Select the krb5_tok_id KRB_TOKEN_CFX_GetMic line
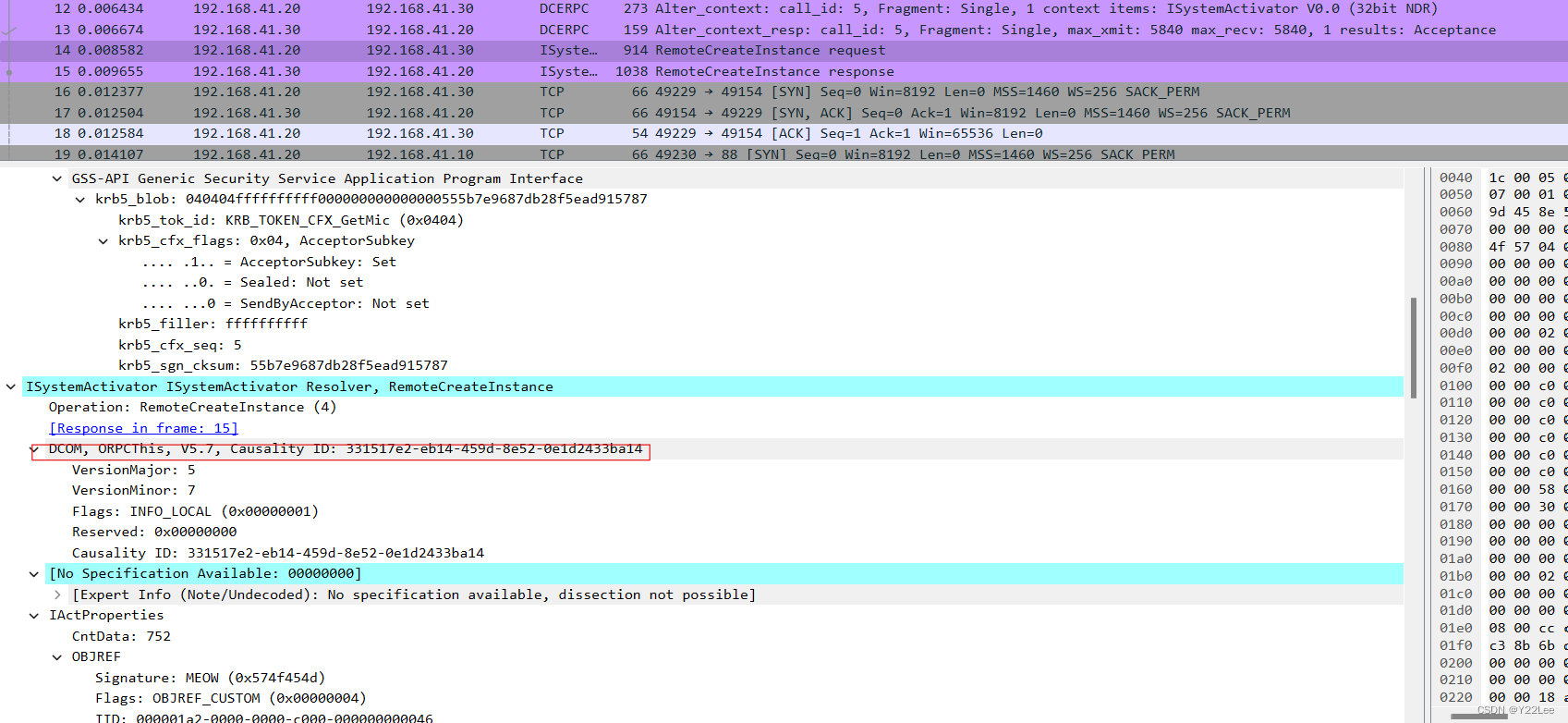This screenshot has width=1568, height=723. click(291, 220)
